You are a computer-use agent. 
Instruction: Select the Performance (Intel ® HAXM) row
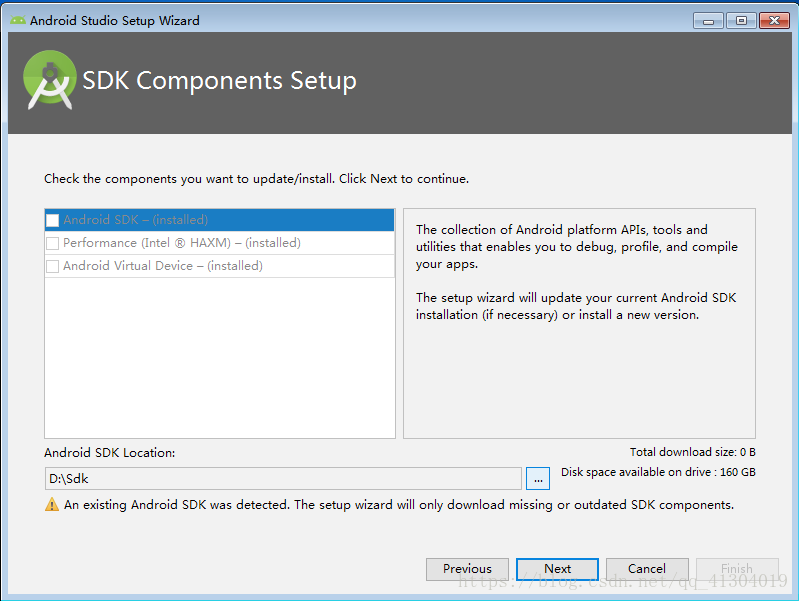tap(220, 243)
